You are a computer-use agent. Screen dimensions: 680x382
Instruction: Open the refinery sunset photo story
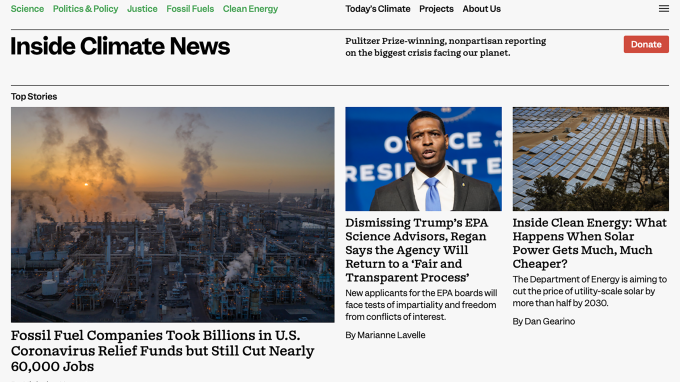173,215
